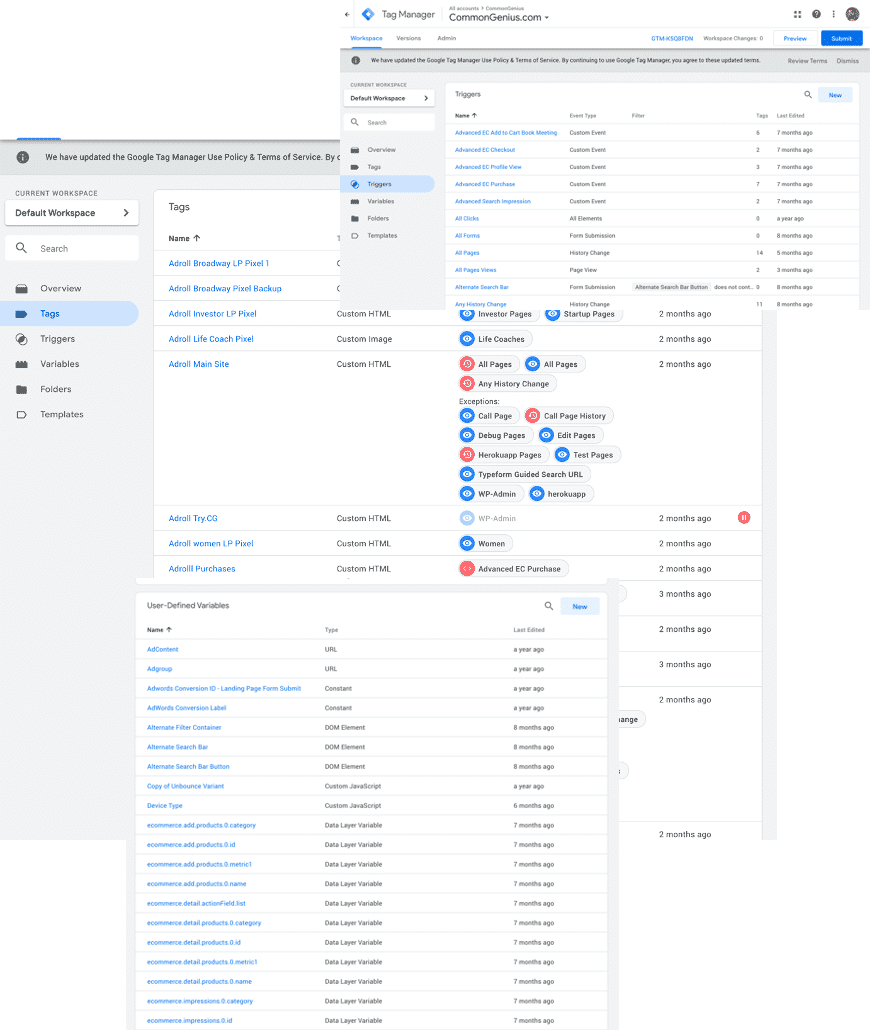Click New button in User-Defined Variables panel

(x=580, y=606)
